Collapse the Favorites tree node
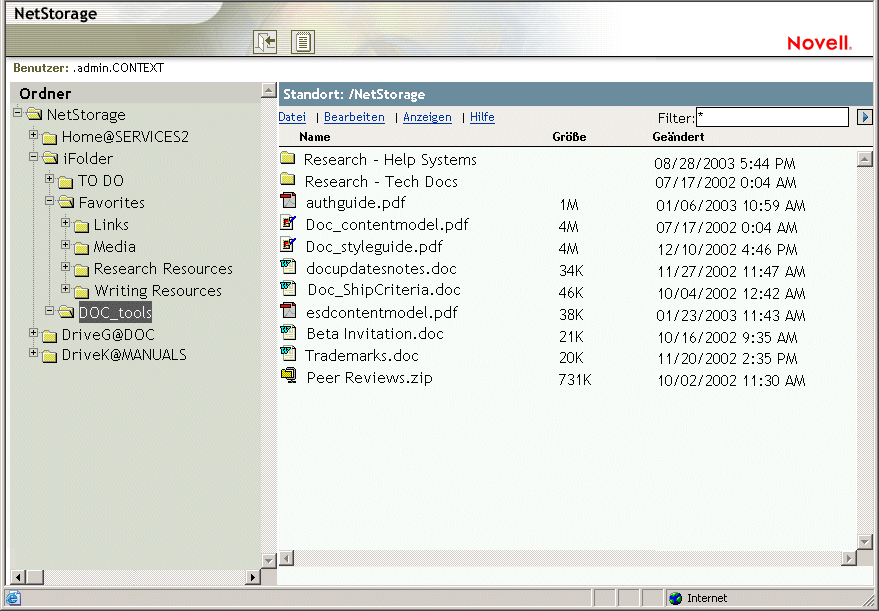879x611 pixels. [x=49, y=200]
